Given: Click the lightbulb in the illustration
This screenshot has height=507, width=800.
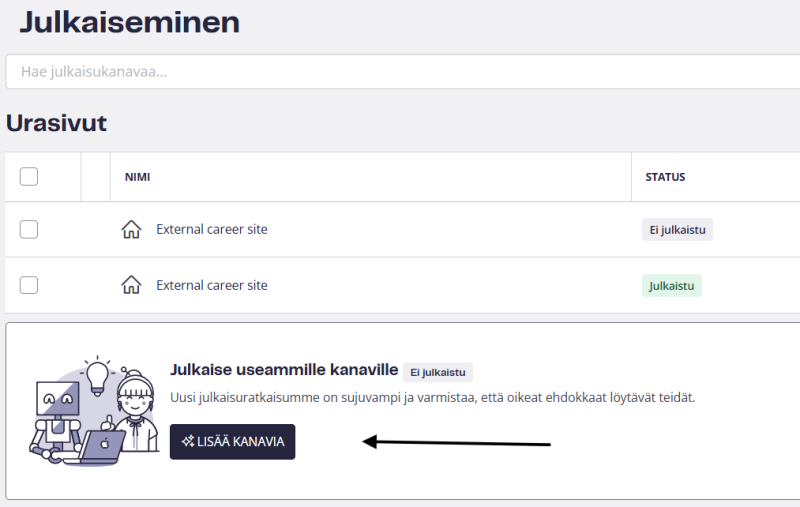Looking at the screenshot, I should [x=97, y=375].
